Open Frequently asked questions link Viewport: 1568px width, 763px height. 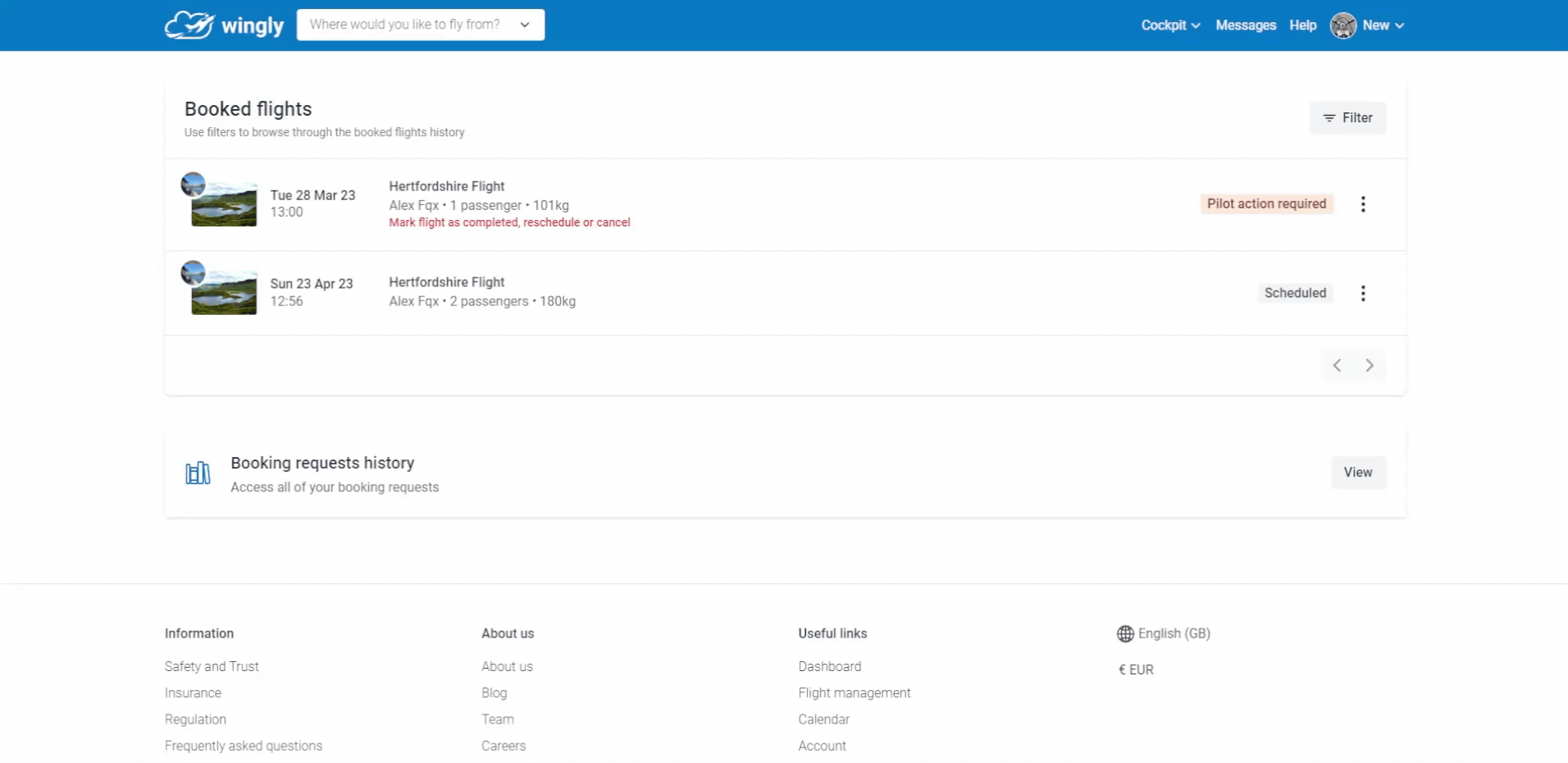click(x=244, y=746)
